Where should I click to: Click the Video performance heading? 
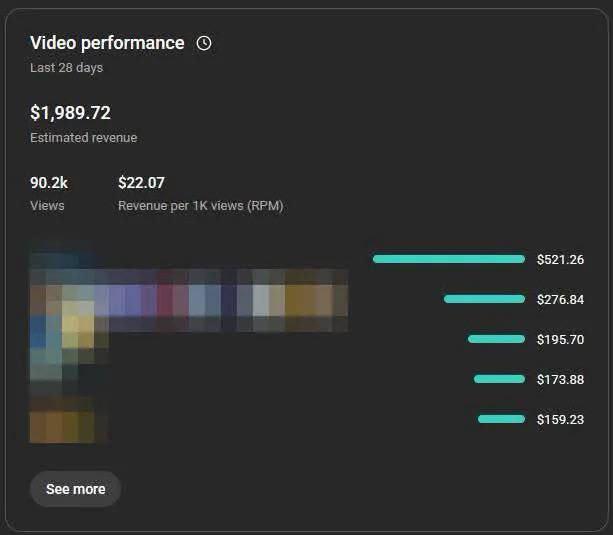tap(107, 43)
